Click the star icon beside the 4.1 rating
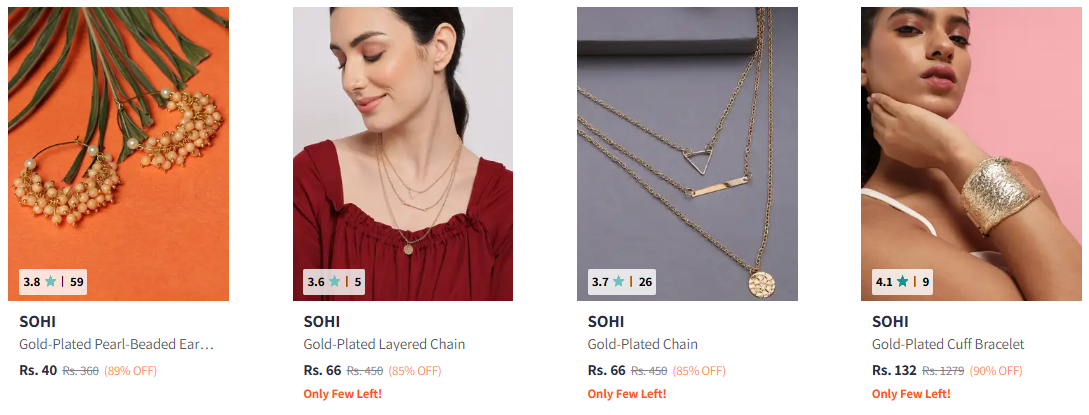The width and height of the screenshot is (1089, 415). tap(902, 282)
